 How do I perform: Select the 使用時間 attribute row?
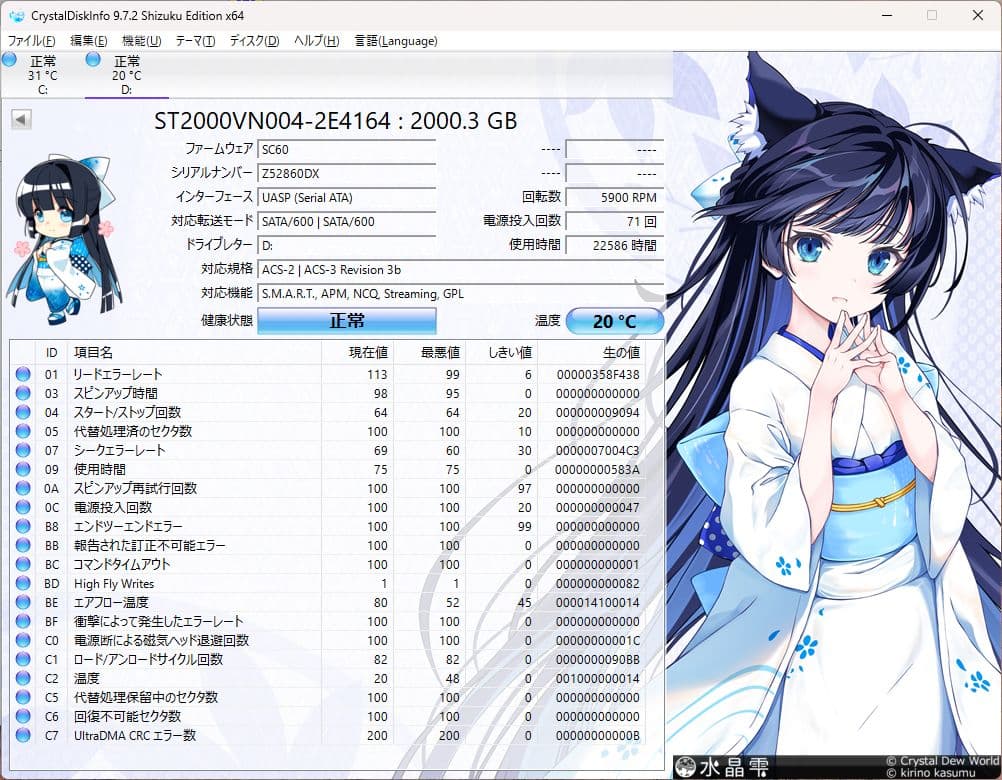[x=200, y=469]
